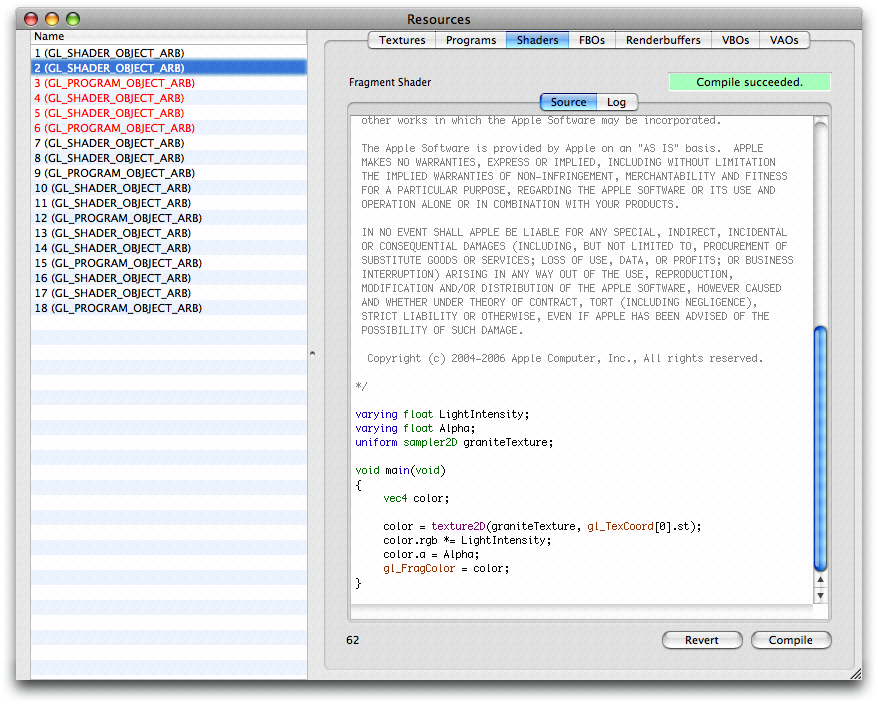Open the FBOs tab

click(591, 40)
